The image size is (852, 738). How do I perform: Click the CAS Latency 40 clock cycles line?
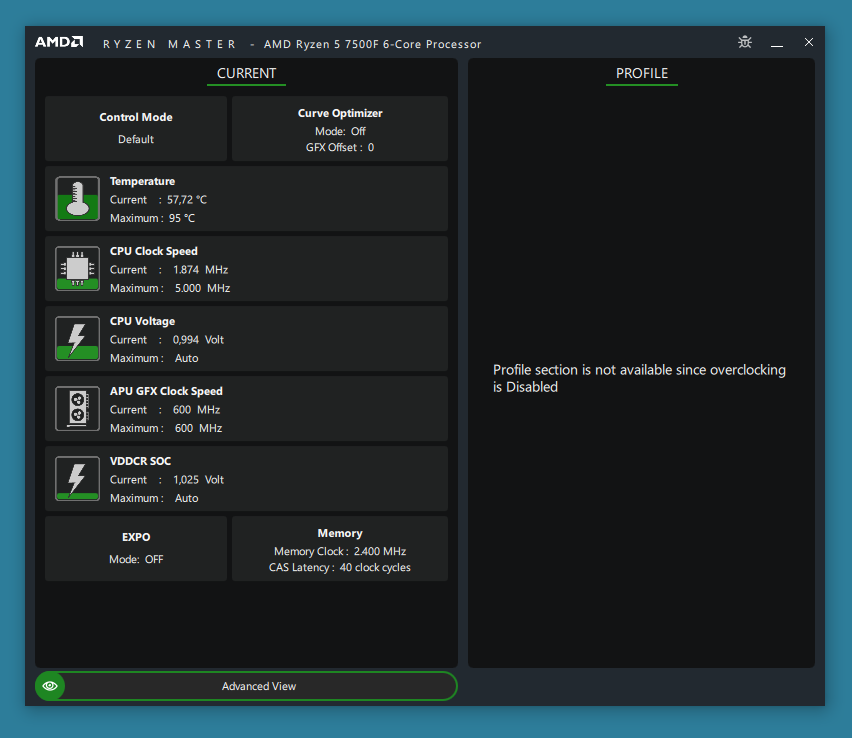pos(340,567)
